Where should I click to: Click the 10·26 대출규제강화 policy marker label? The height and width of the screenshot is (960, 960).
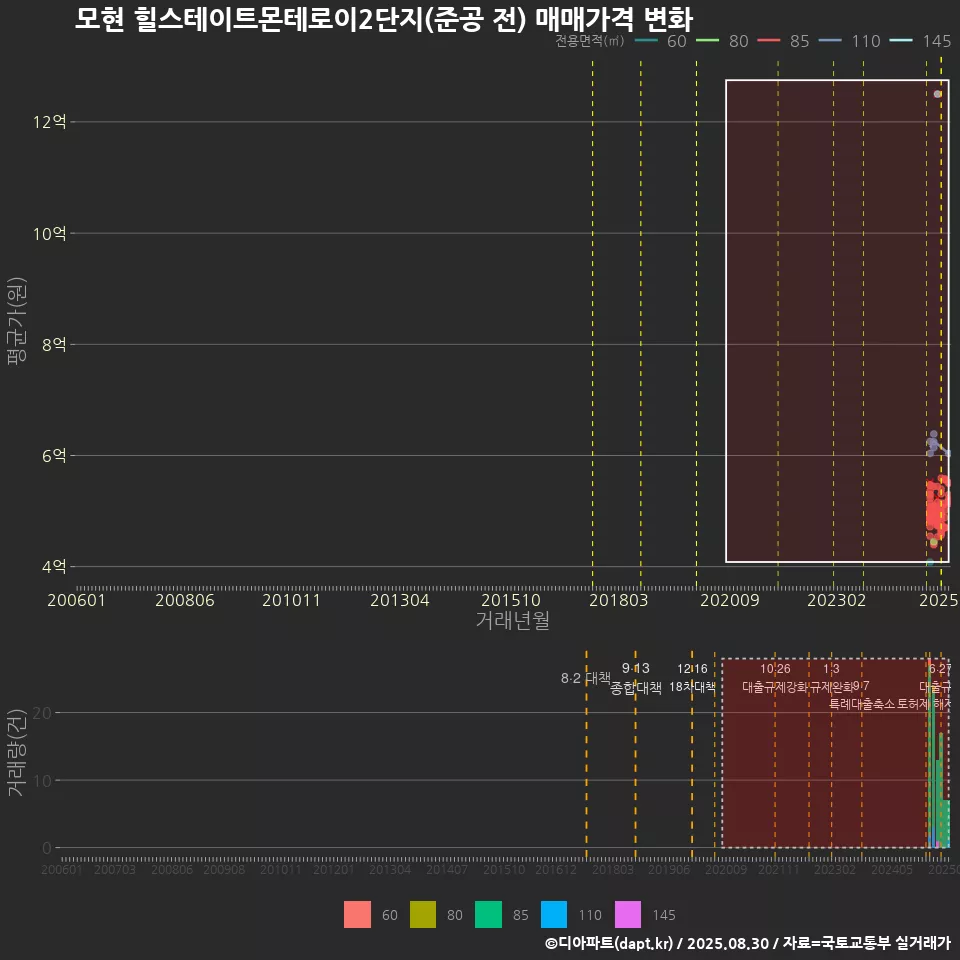click(x=775, y=678)
